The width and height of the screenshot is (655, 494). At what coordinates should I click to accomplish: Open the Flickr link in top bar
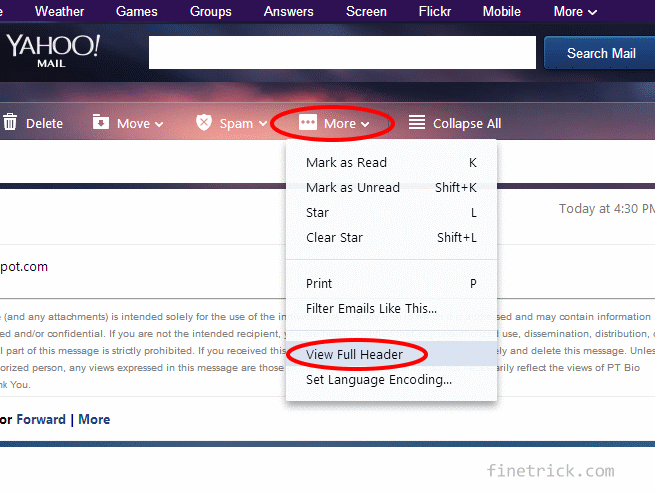(x=434, y=11)
